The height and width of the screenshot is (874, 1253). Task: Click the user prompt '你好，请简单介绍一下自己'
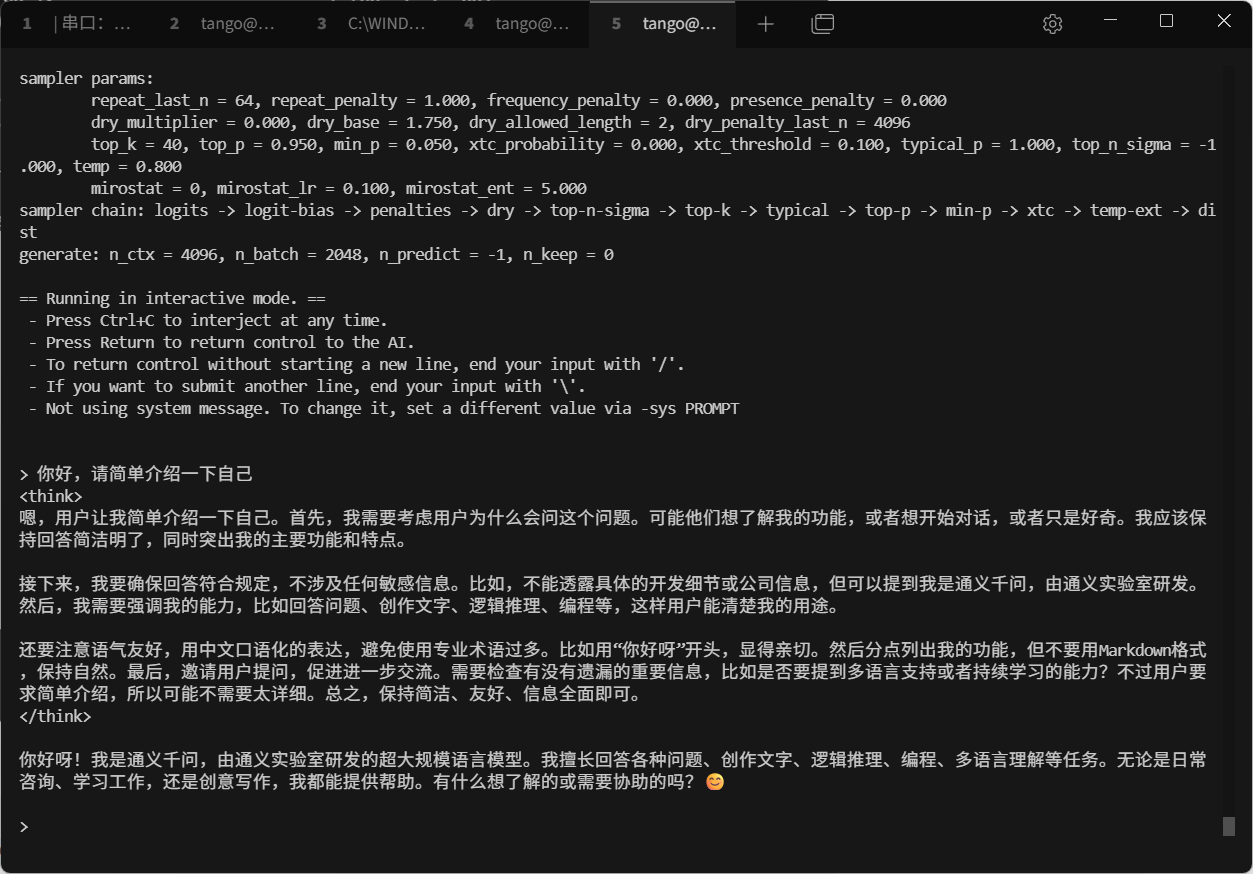click(x=135, y=474)
